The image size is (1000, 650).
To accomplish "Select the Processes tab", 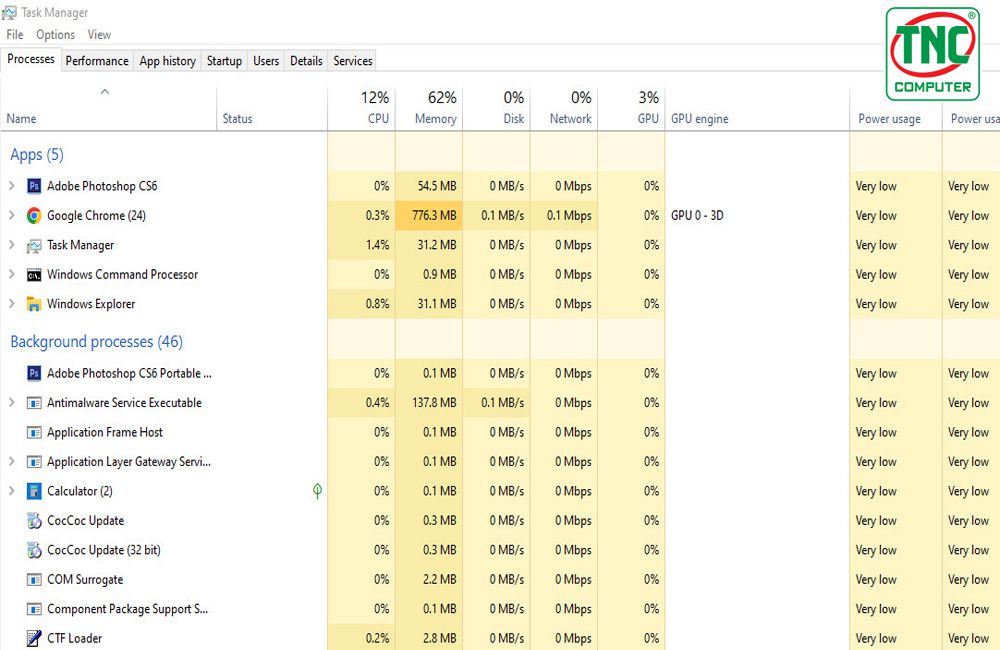I will 31,59.
